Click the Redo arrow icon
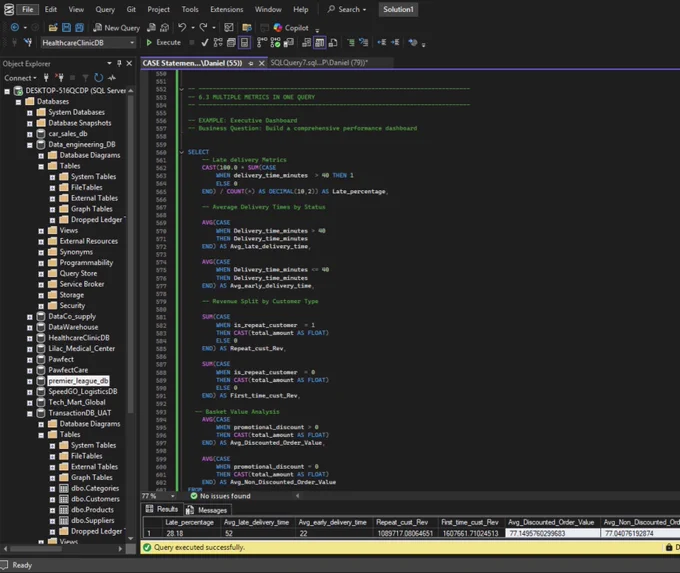680x573 pixels. pos(203,28)
